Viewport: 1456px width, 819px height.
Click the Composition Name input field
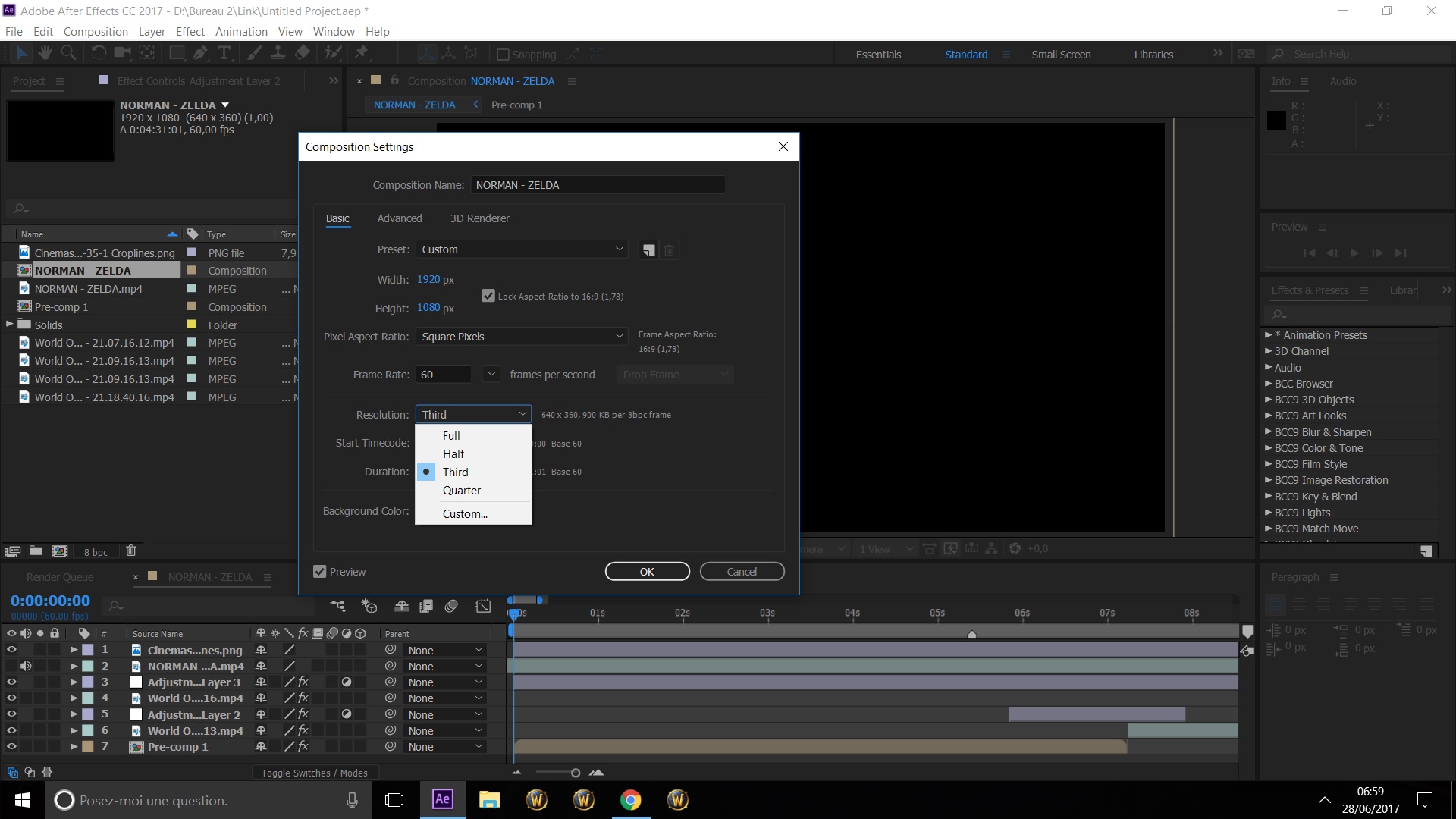click(x=598, y=185)
